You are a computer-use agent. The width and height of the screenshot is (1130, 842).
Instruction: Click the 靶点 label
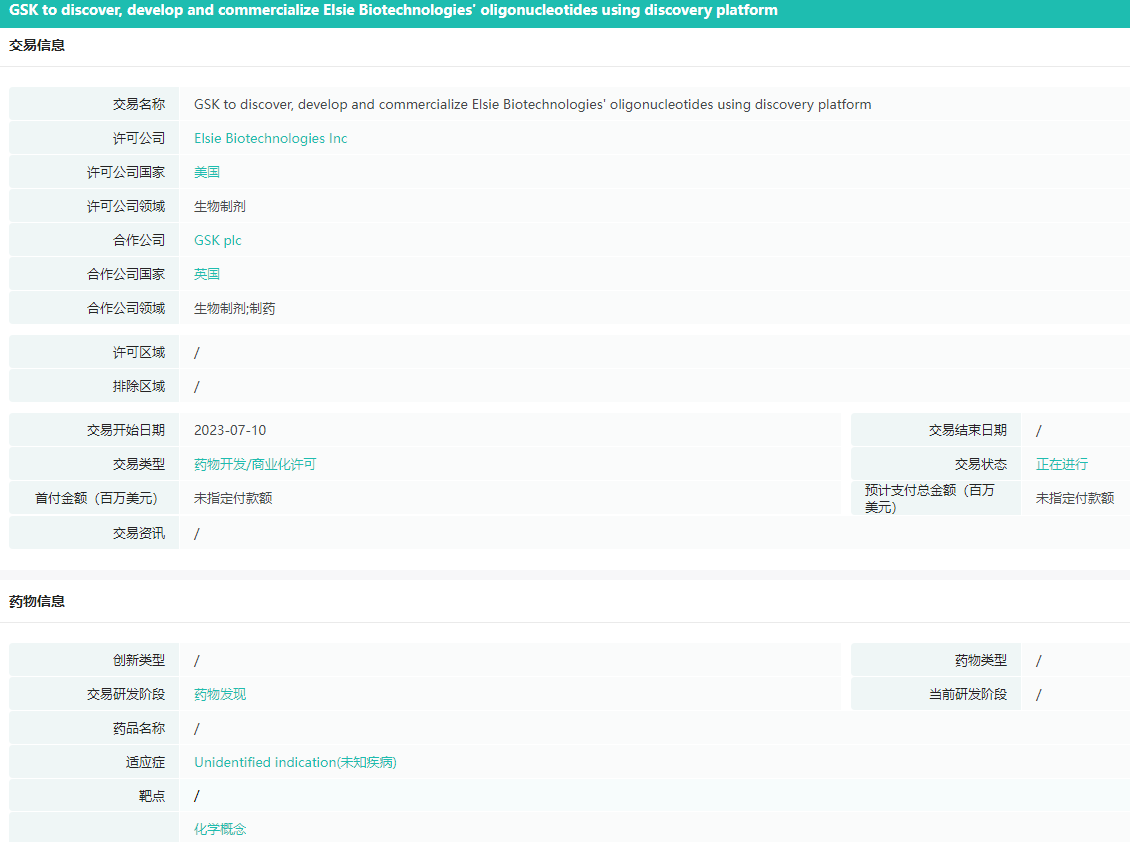click(x=151, y=796)
